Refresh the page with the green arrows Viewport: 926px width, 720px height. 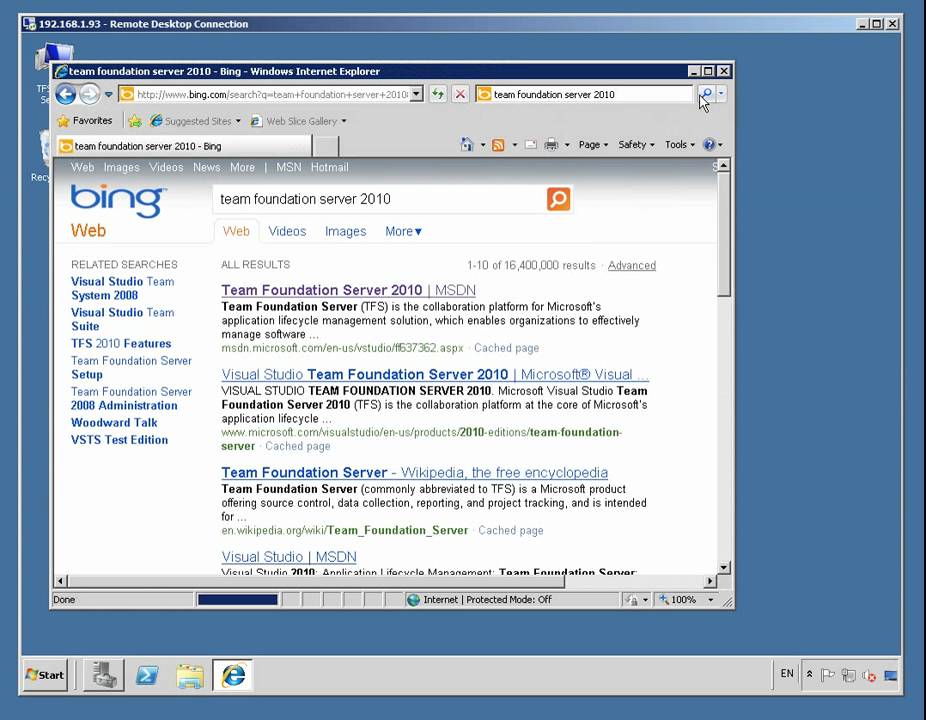pos(438,94)
